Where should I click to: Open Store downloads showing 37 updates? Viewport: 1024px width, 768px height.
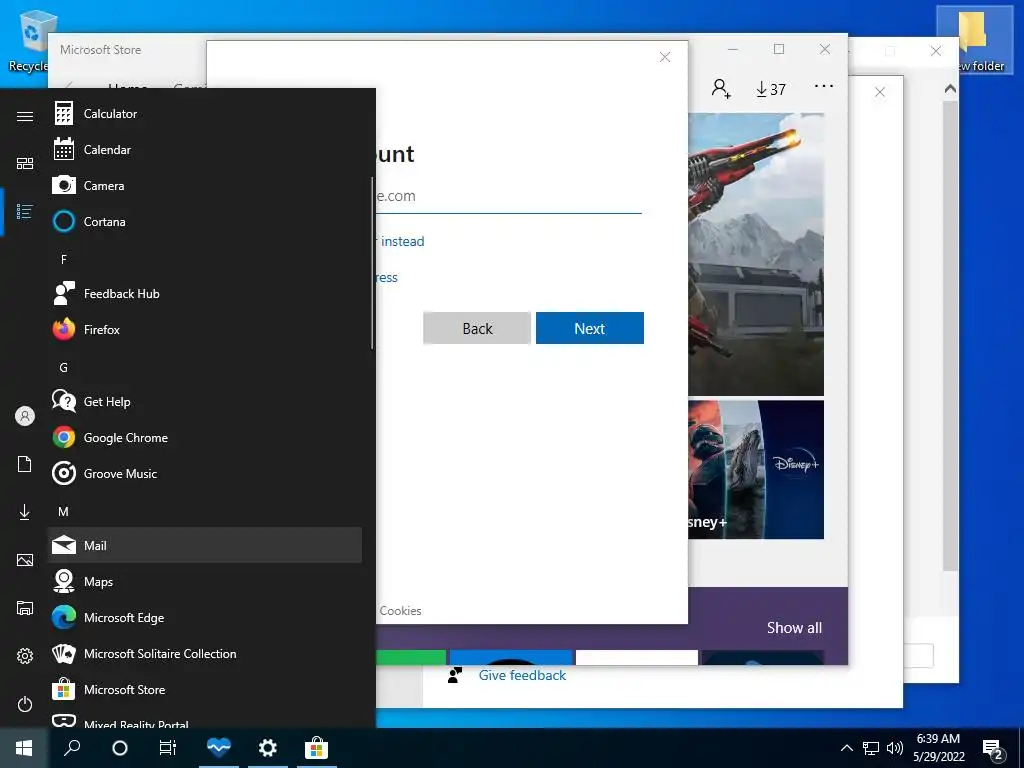pyautogui.click(x=771, y=89)
